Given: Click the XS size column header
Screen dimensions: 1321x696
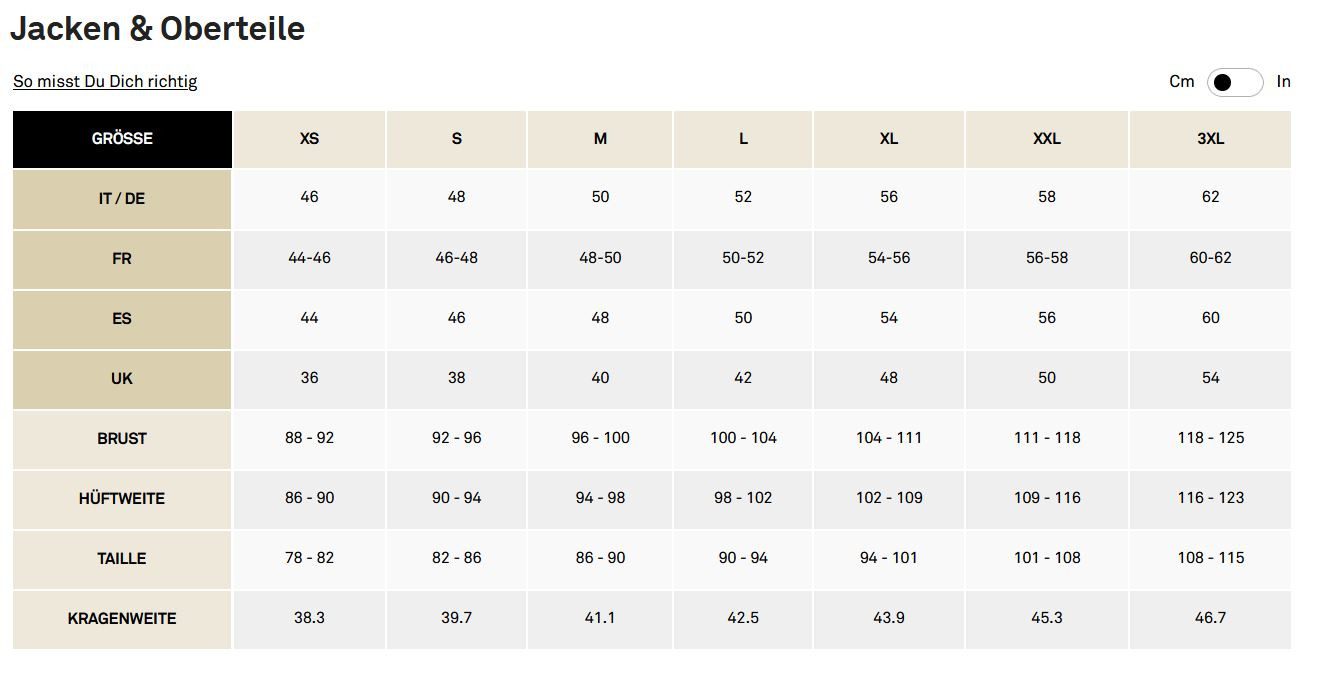Looking at the screenshot, I should [309, 139].
